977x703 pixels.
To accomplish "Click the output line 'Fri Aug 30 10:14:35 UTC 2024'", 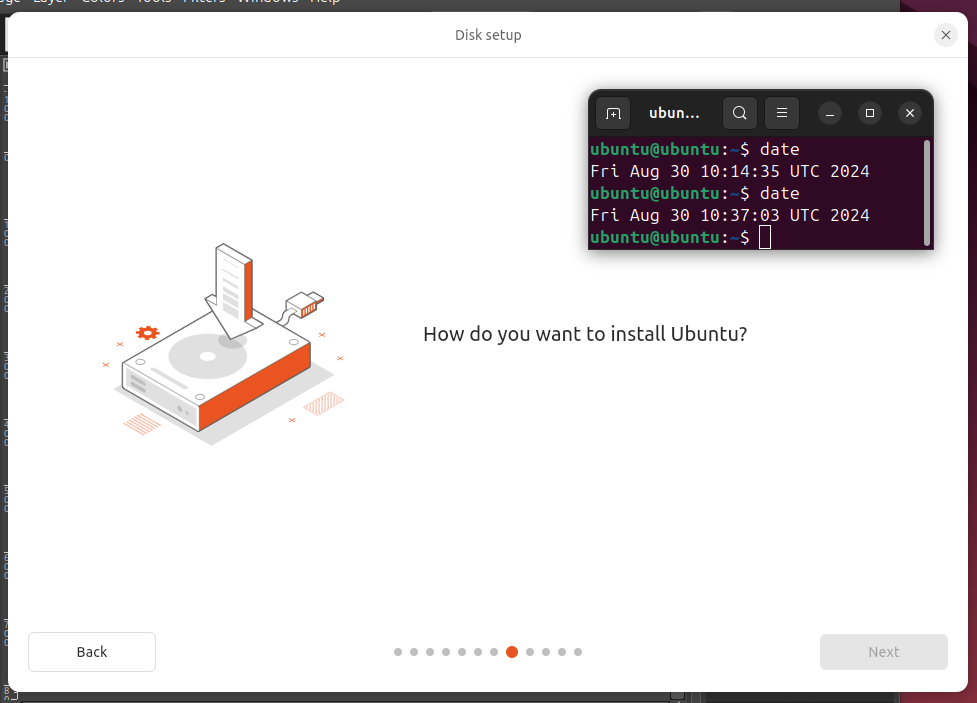I will coord(730,171).
